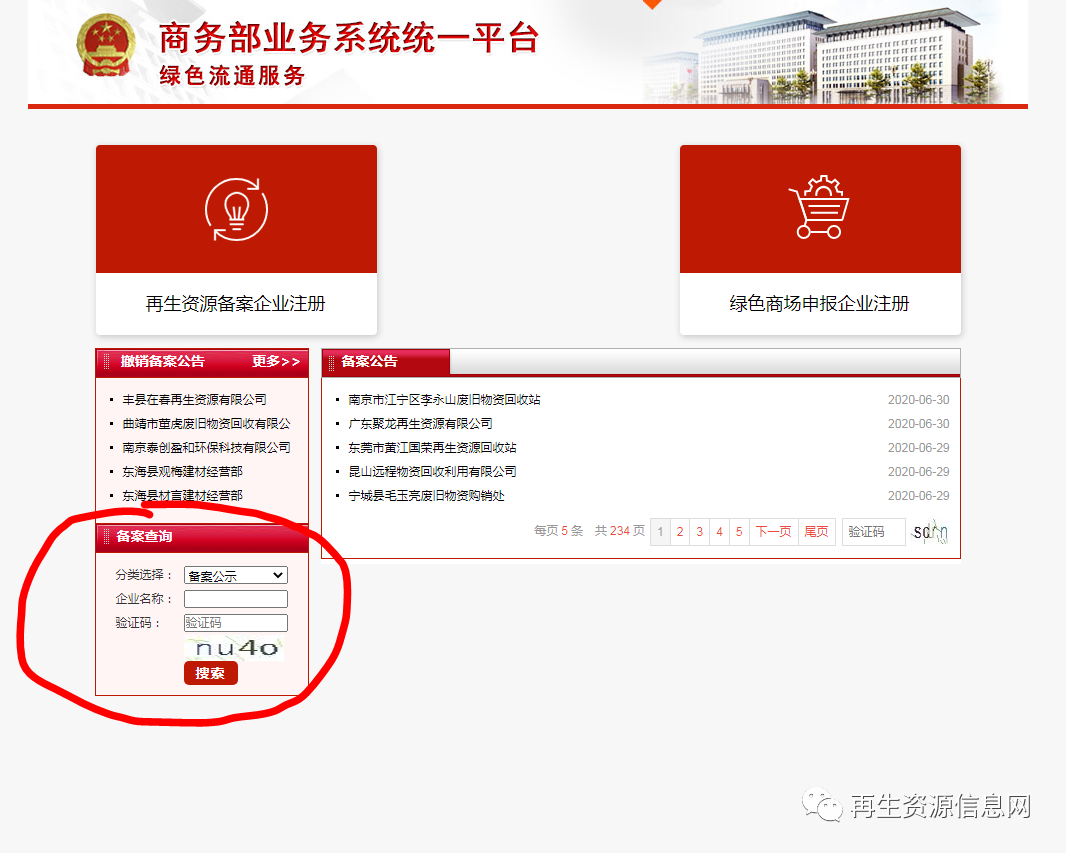
Task: Click the recycling lightbulb icon above 再生资源备案企业注册
Action: coord(236,209)
